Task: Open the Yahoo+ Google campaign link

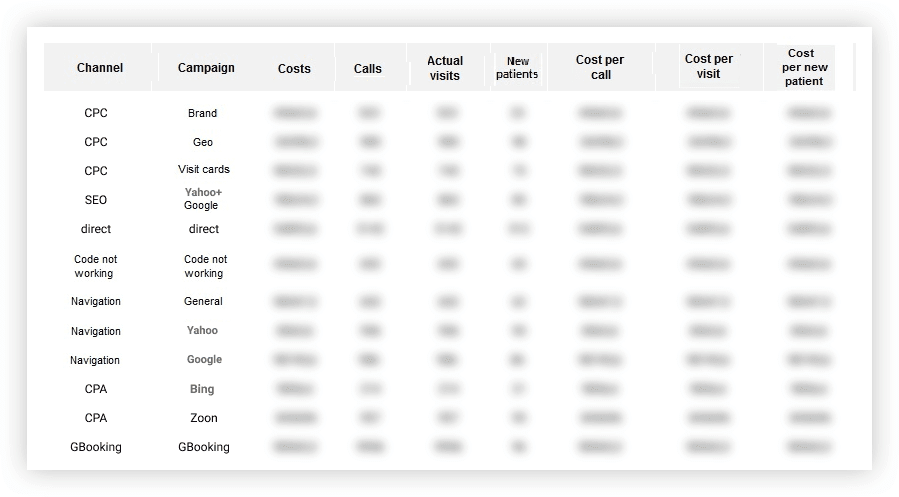Action: (202, 198)
